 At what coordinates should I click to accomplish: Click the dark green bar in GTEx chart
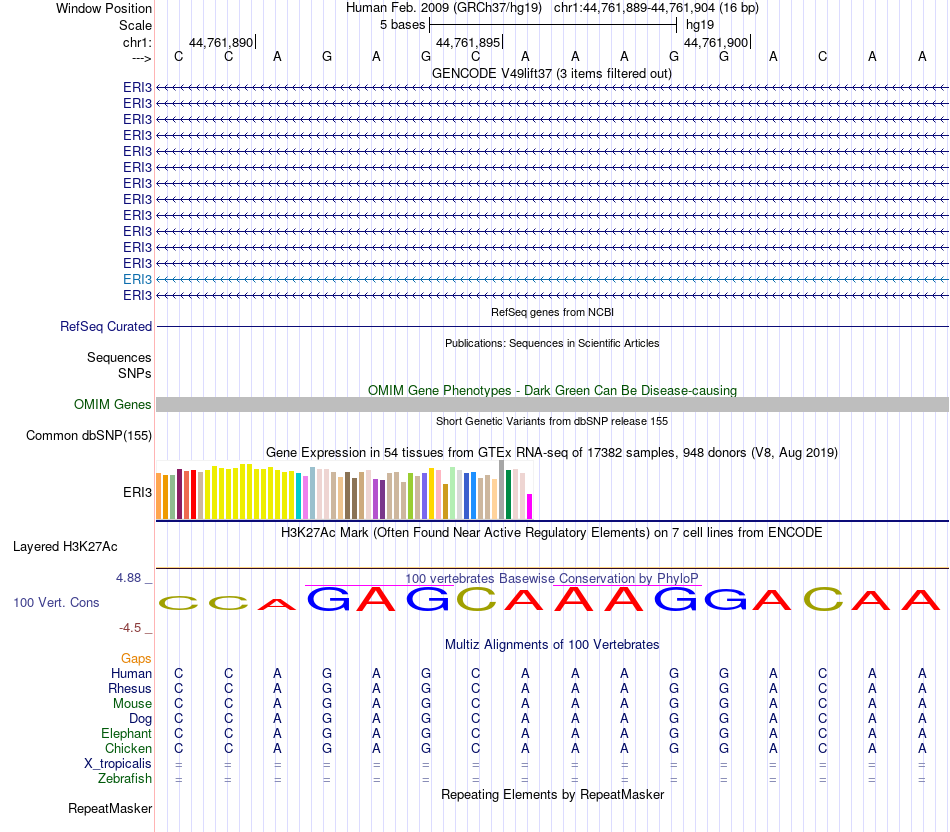(x=508, y=494)
